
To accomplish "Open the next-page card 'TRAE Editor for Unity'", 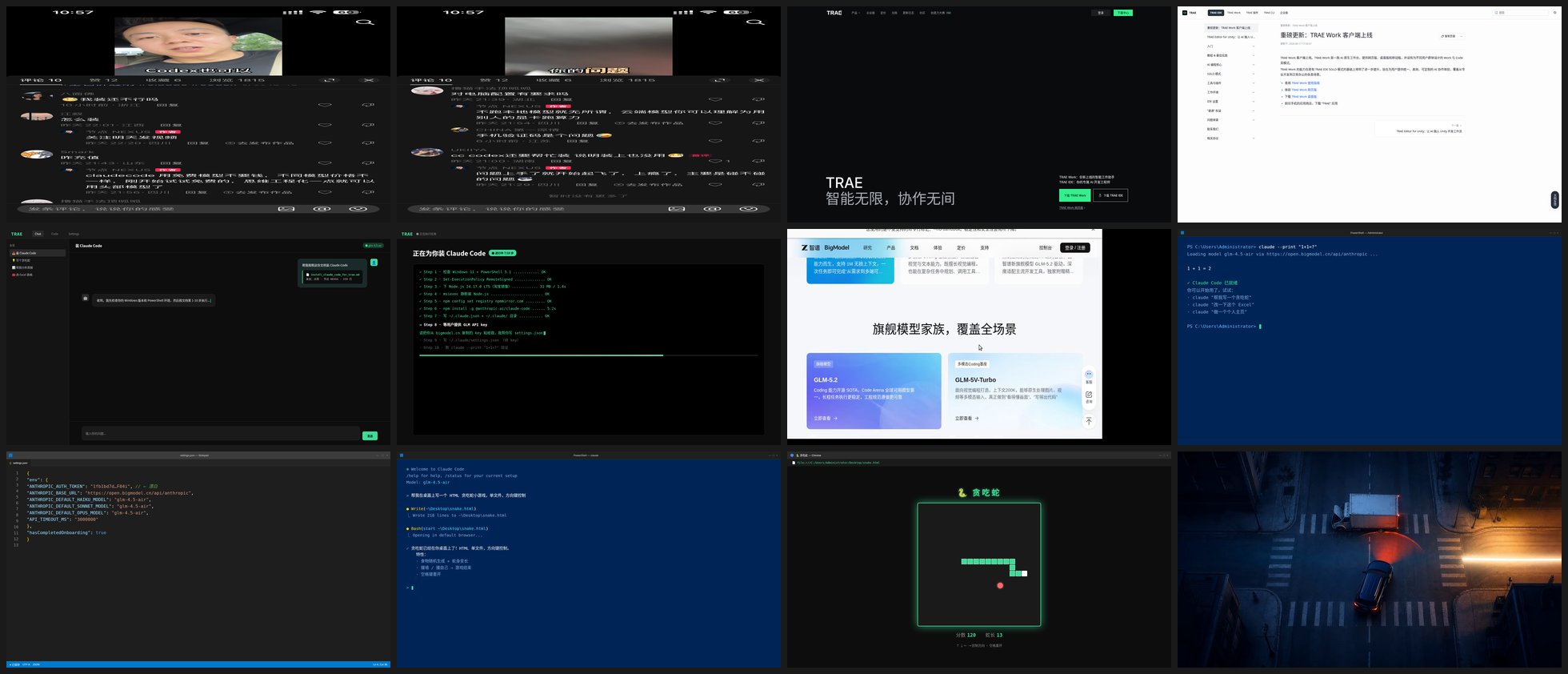I will [x=1420, y=128].
